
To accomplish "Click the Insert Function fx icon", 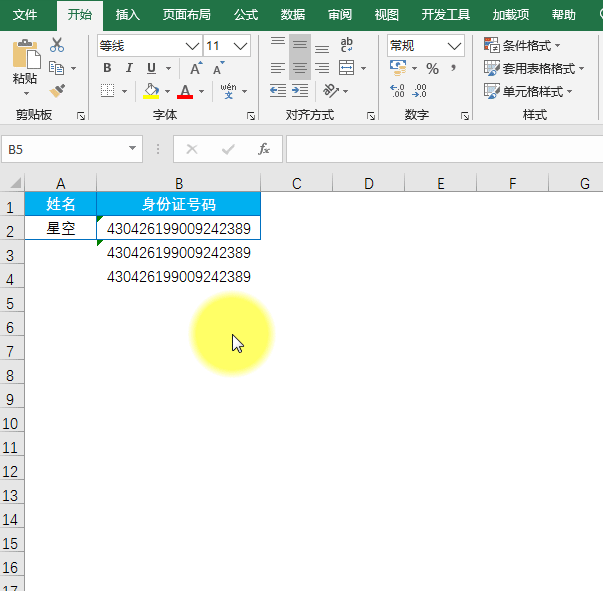I will pyautogui.click(x=264, y=149).
